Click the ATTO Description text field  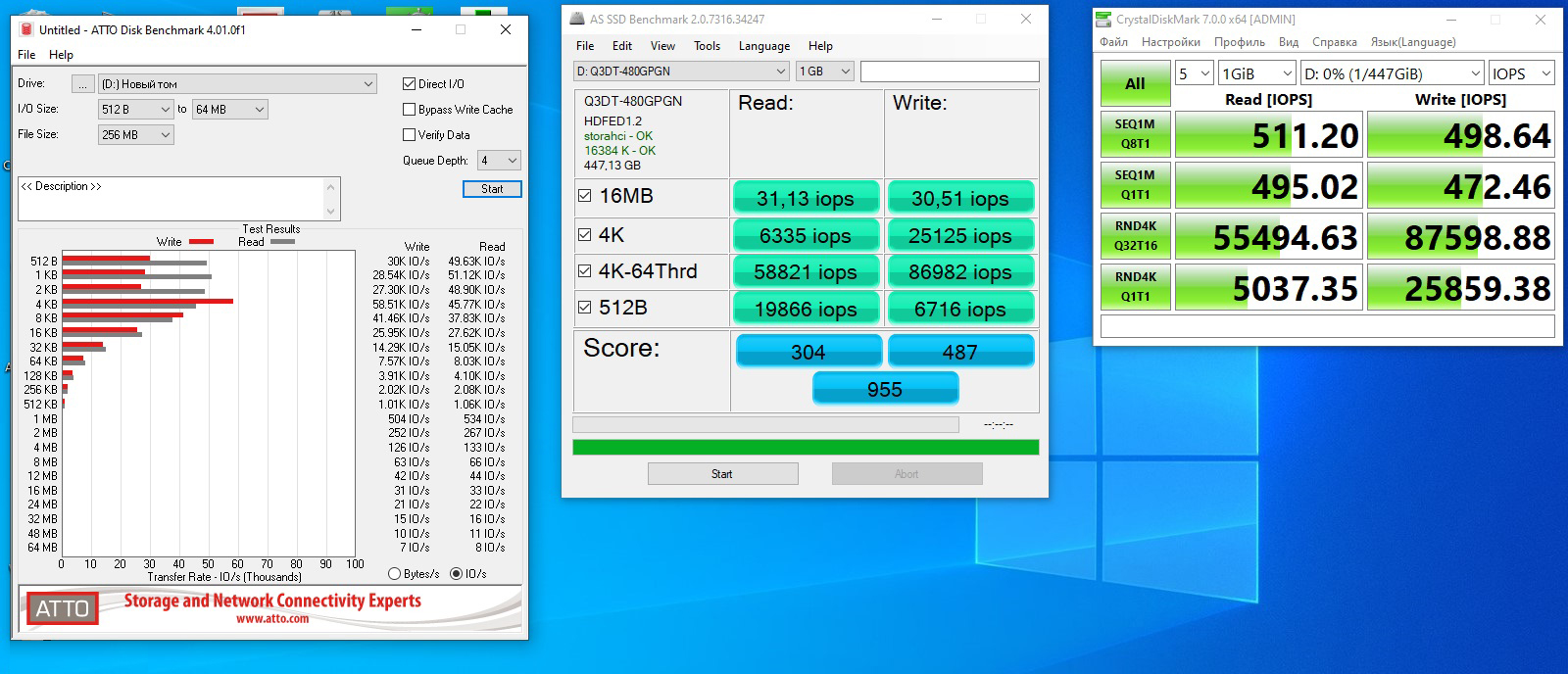[171, 199]
